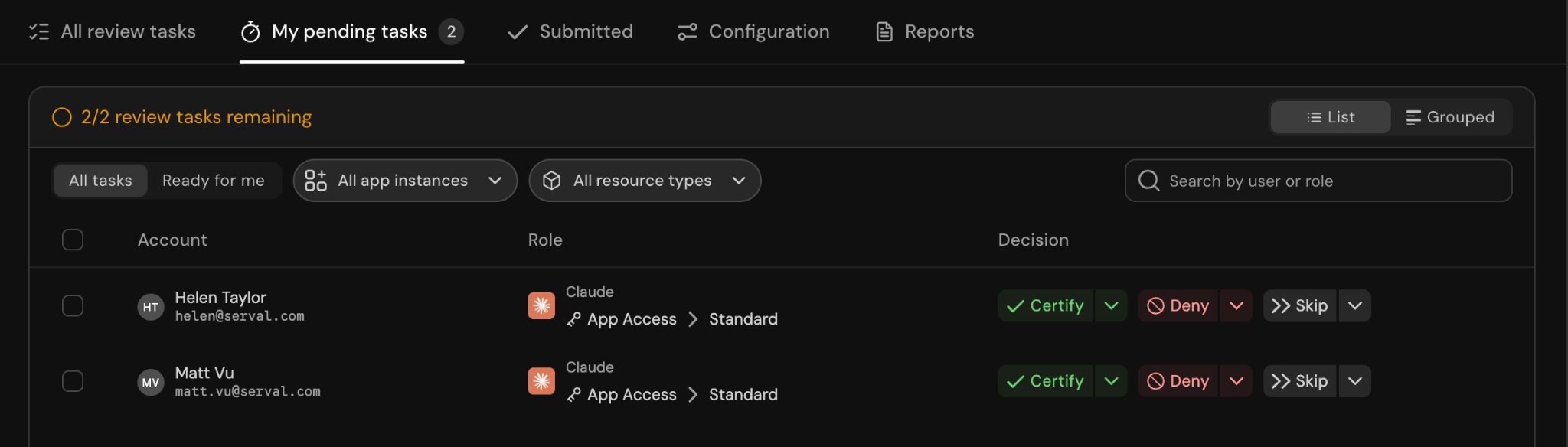1568x447 pixels.
Task: Open the All review tasks tab
Action: (113, 31)
